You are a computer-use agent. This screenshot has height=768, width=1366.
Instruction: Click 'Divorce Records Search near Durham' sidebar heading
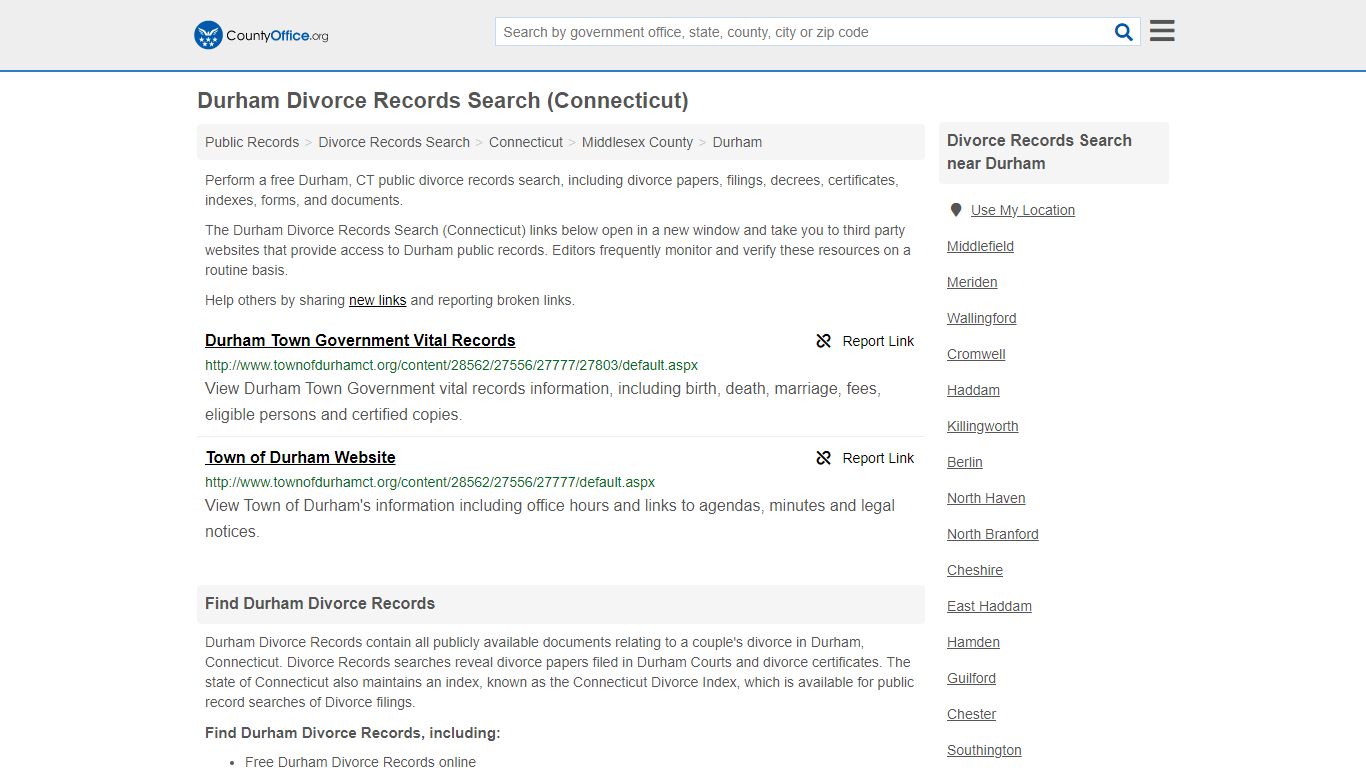coord(1039,152)
